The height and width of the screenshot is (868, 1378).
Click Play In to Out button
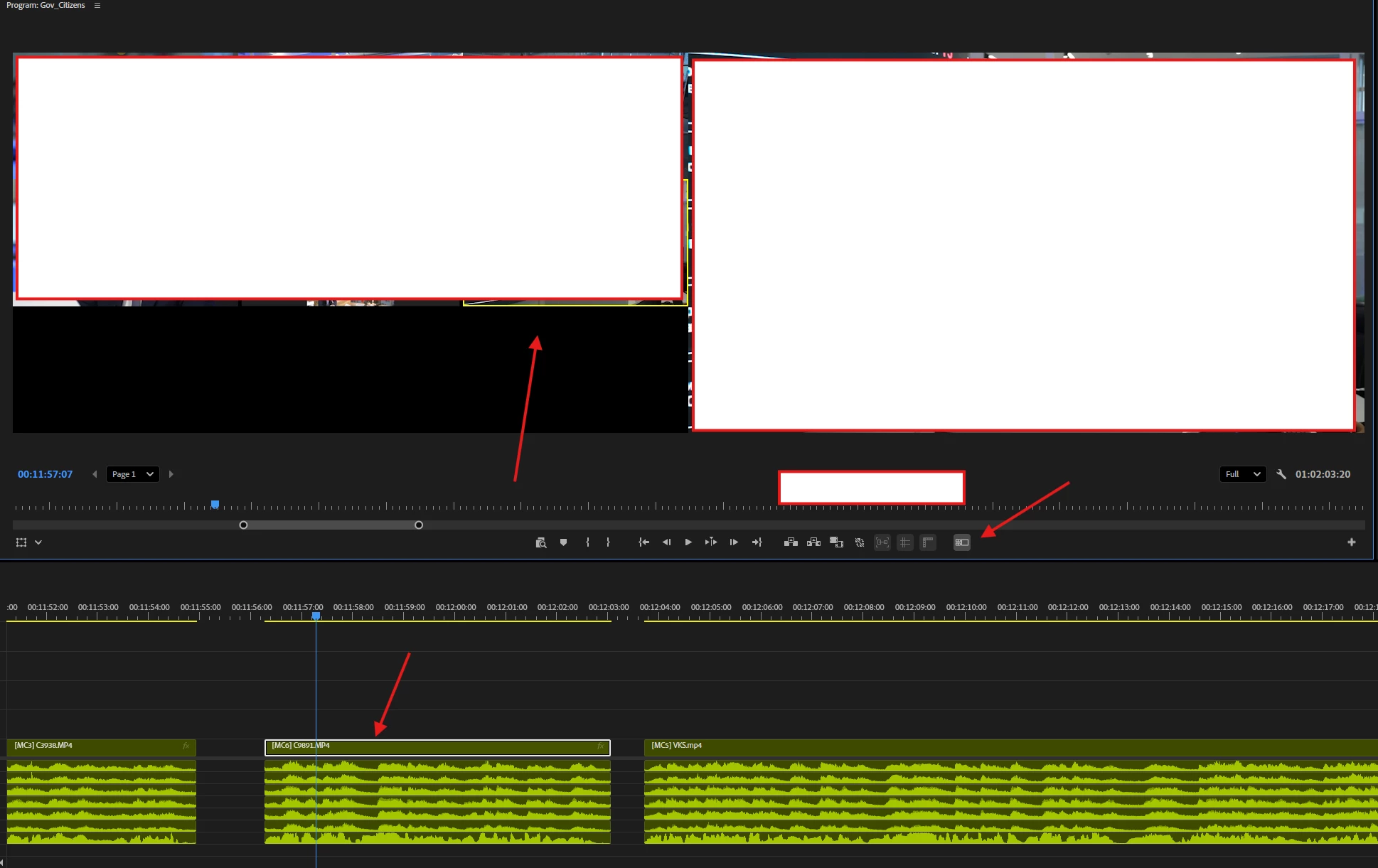pos(710,542)
